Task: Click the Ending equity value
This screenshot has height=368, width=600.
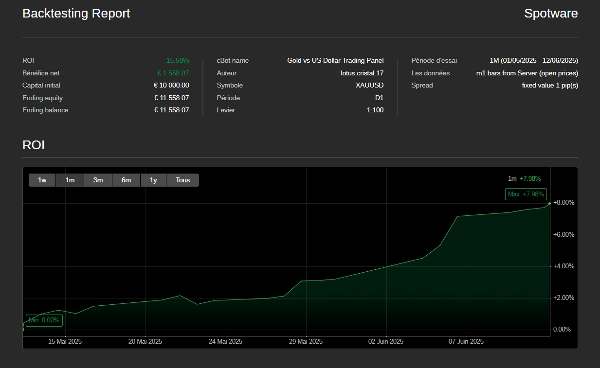Action: (x=171, y=98)
